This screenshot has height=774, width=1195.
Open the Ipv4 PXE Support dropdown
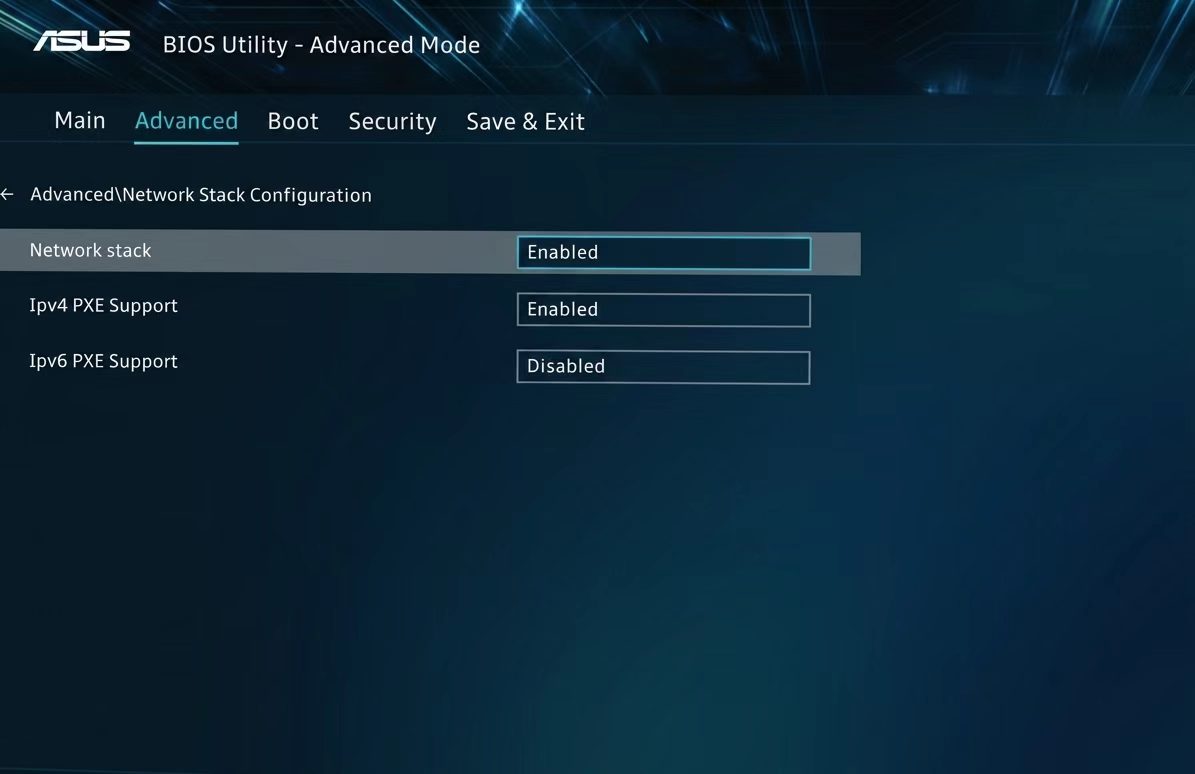pos(664,310)
